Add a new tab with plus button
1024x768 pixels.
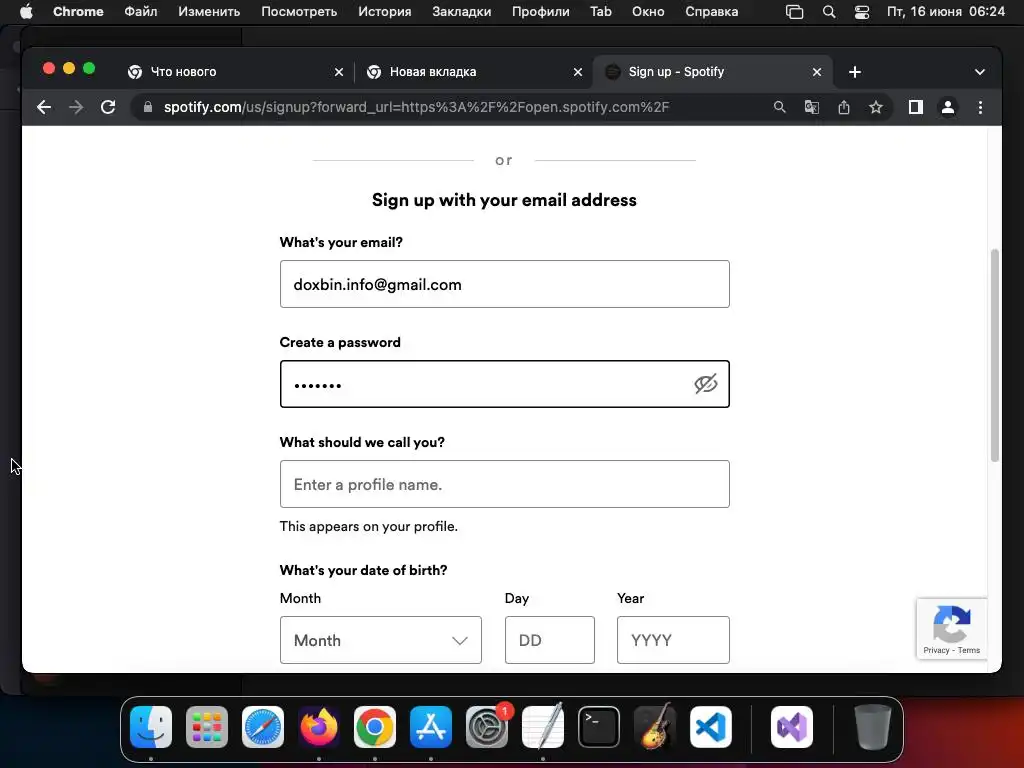pos(854,72)
